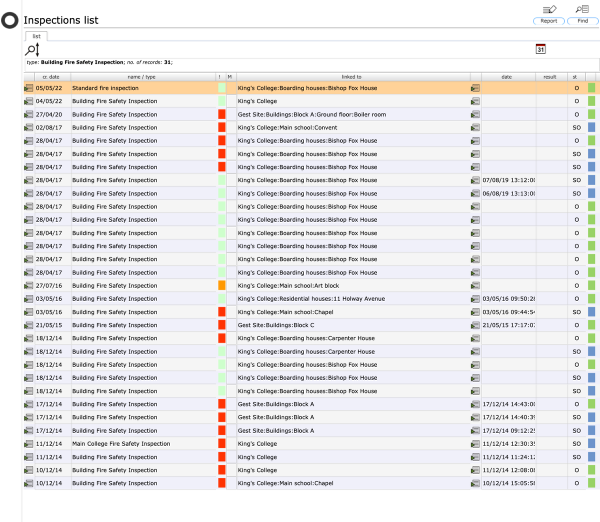This screenshot has width=600, height=522.
Task: Open linked item icon for 11 Holway Avenue row
Action: [475, 298]
